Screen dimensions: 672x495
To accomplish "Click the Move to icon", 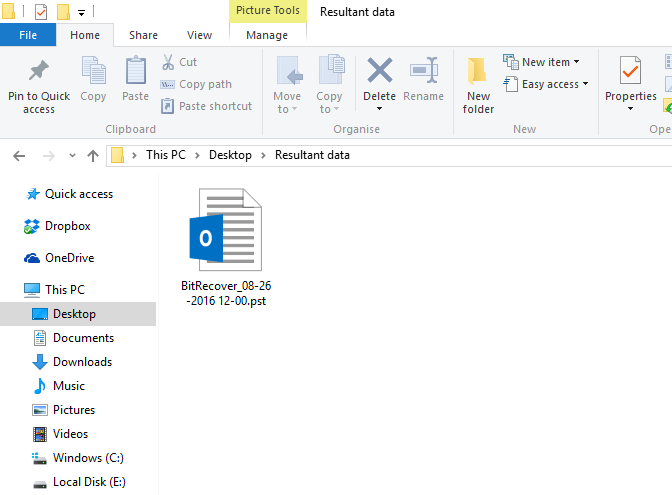I will [289, 71].
